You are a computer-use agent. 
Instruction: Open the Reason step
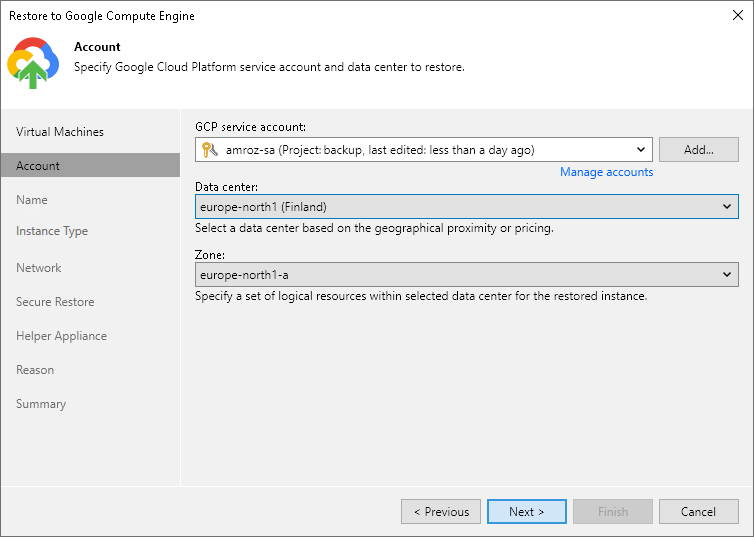coord(35,370)
